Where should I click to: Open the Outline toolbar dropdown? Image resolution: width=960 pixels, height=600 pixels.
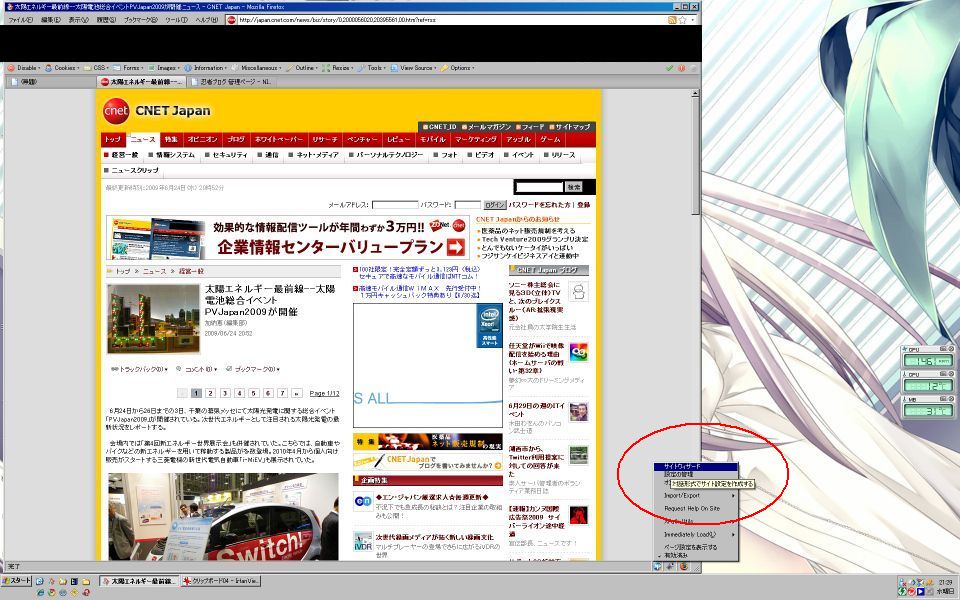click(x=302, y=68)
